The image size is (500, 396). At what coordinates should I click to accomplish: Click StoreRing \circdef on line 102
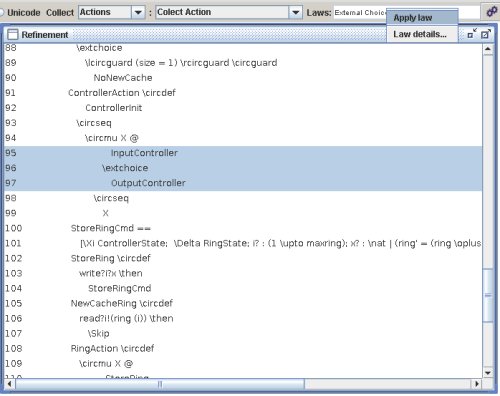111,258
